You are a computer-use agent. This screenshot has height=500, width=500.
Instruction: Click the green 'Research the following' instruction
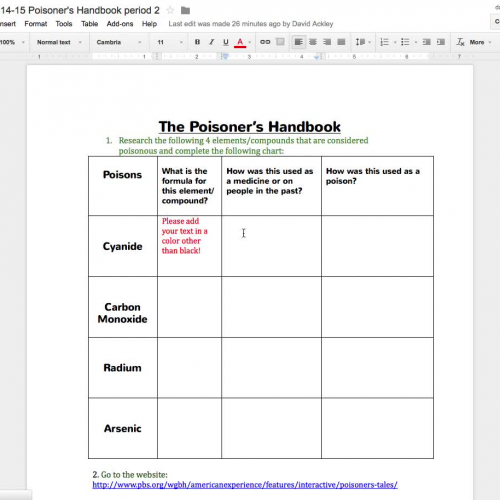(243, 146)
